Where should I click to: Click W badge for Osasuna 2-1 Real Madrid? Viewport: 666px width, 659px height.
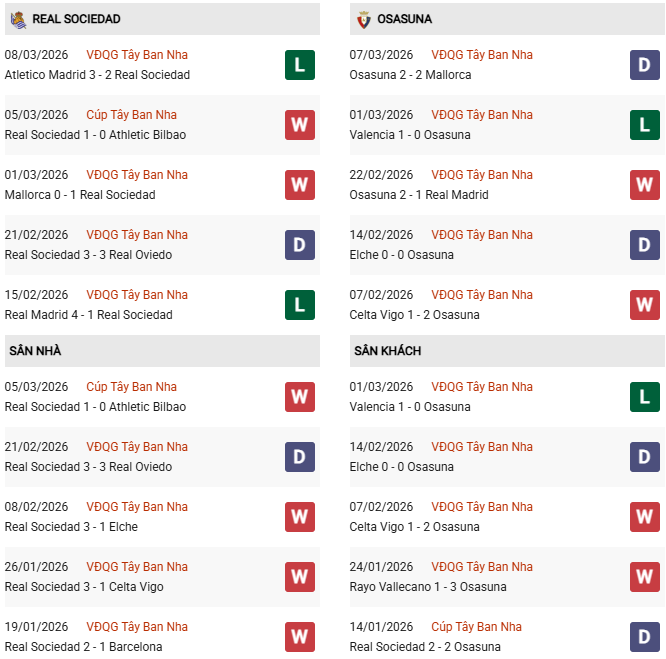click(x=644, y=185)
